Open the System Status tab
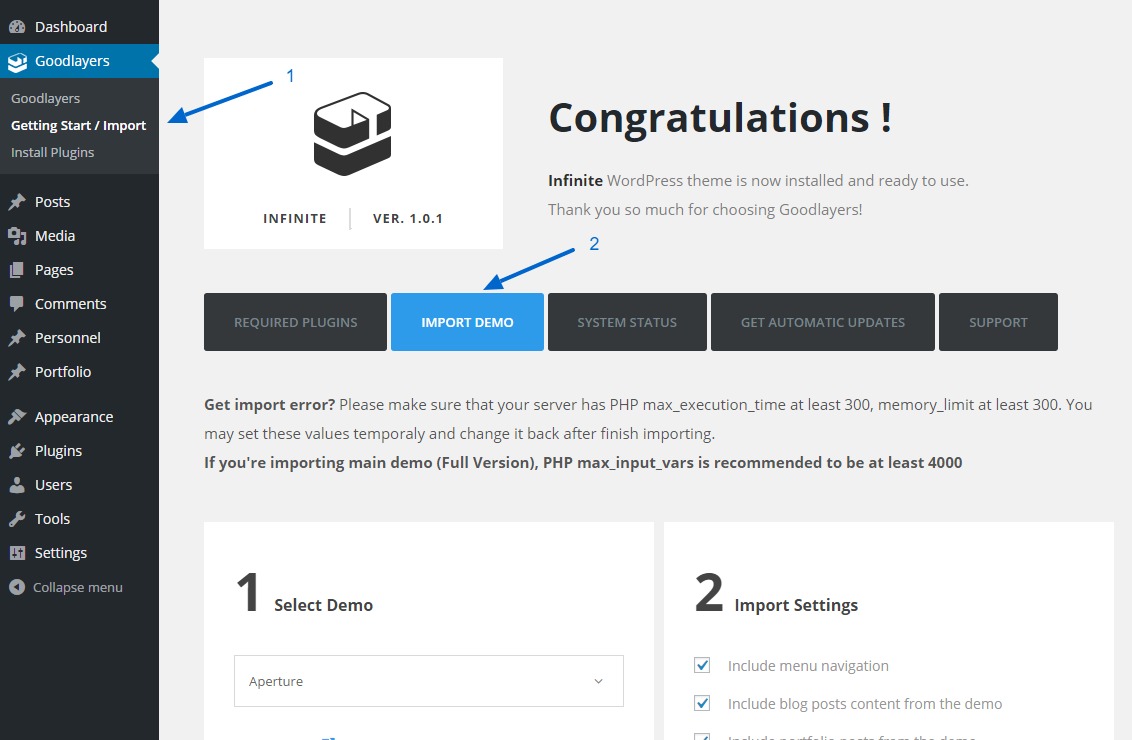Viewport: 1132px width, 740px height. (627, 322)
